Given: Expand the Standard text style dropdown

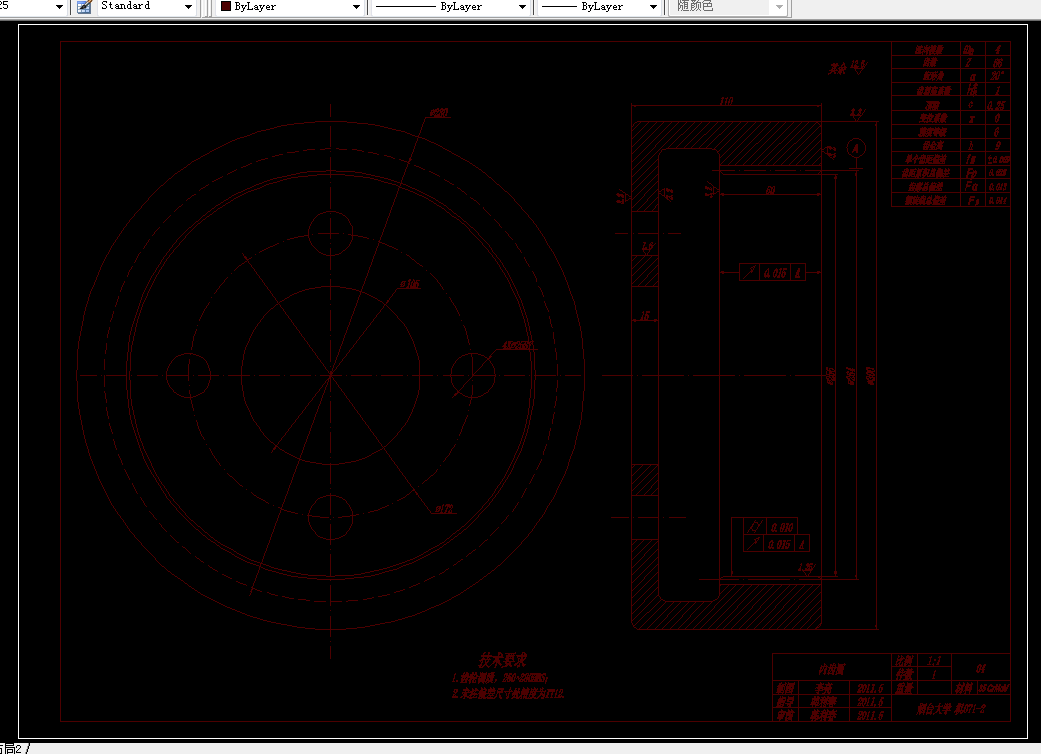Looking at the screenshot, I should (x=188, y=7).
